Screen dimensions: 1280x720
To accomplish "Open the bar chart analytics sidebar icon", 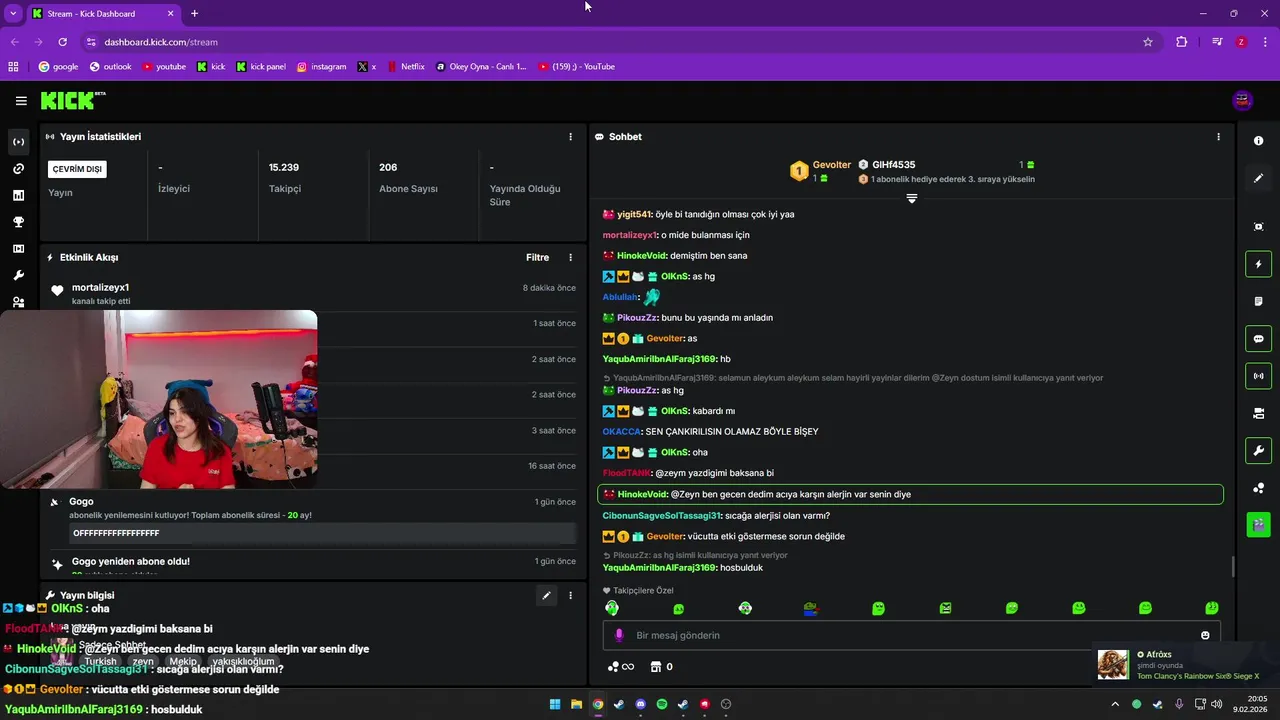I will [18, 195].
